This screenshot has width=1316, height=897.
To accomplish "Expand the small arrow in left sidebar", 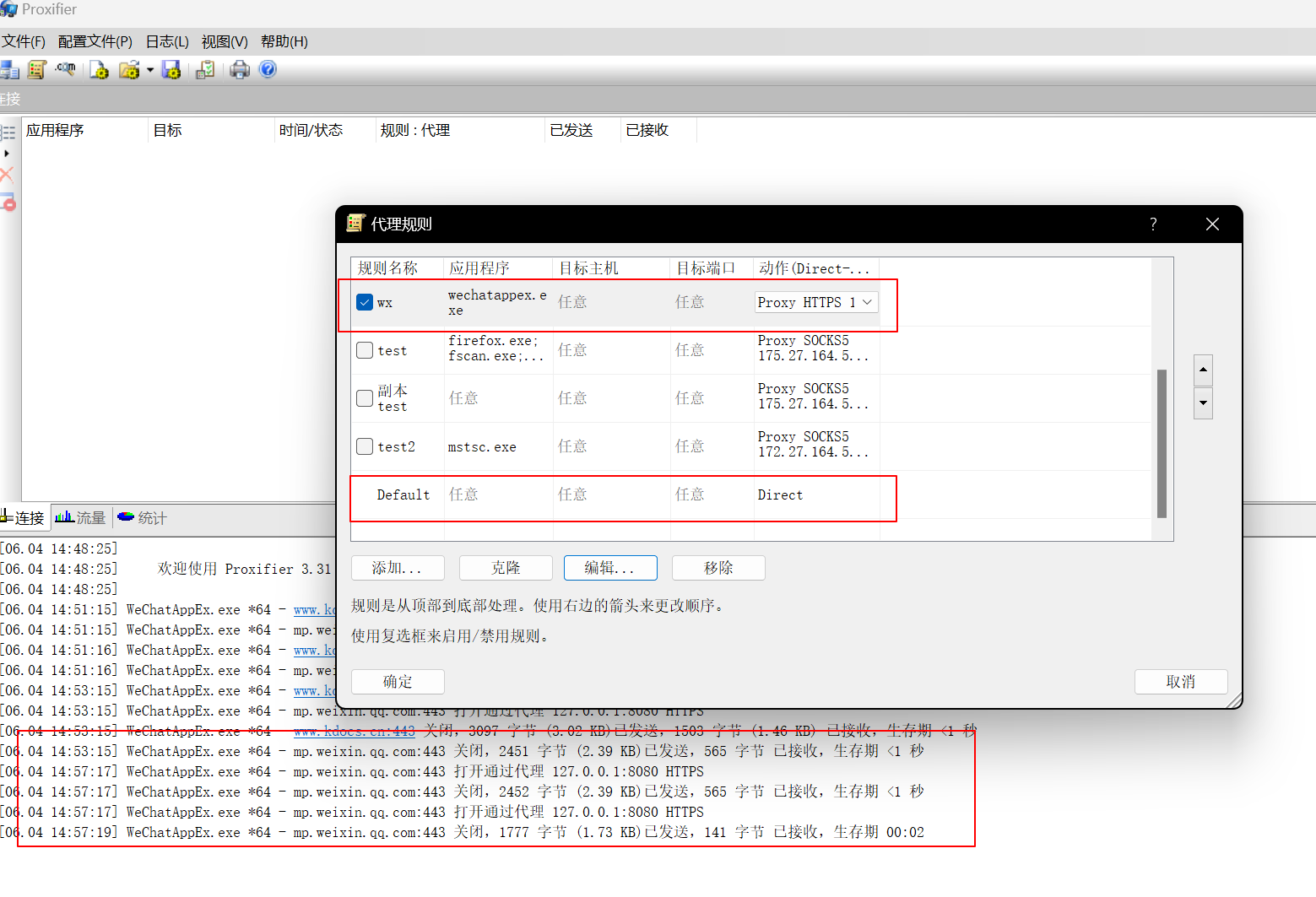I will click(7, 154).
